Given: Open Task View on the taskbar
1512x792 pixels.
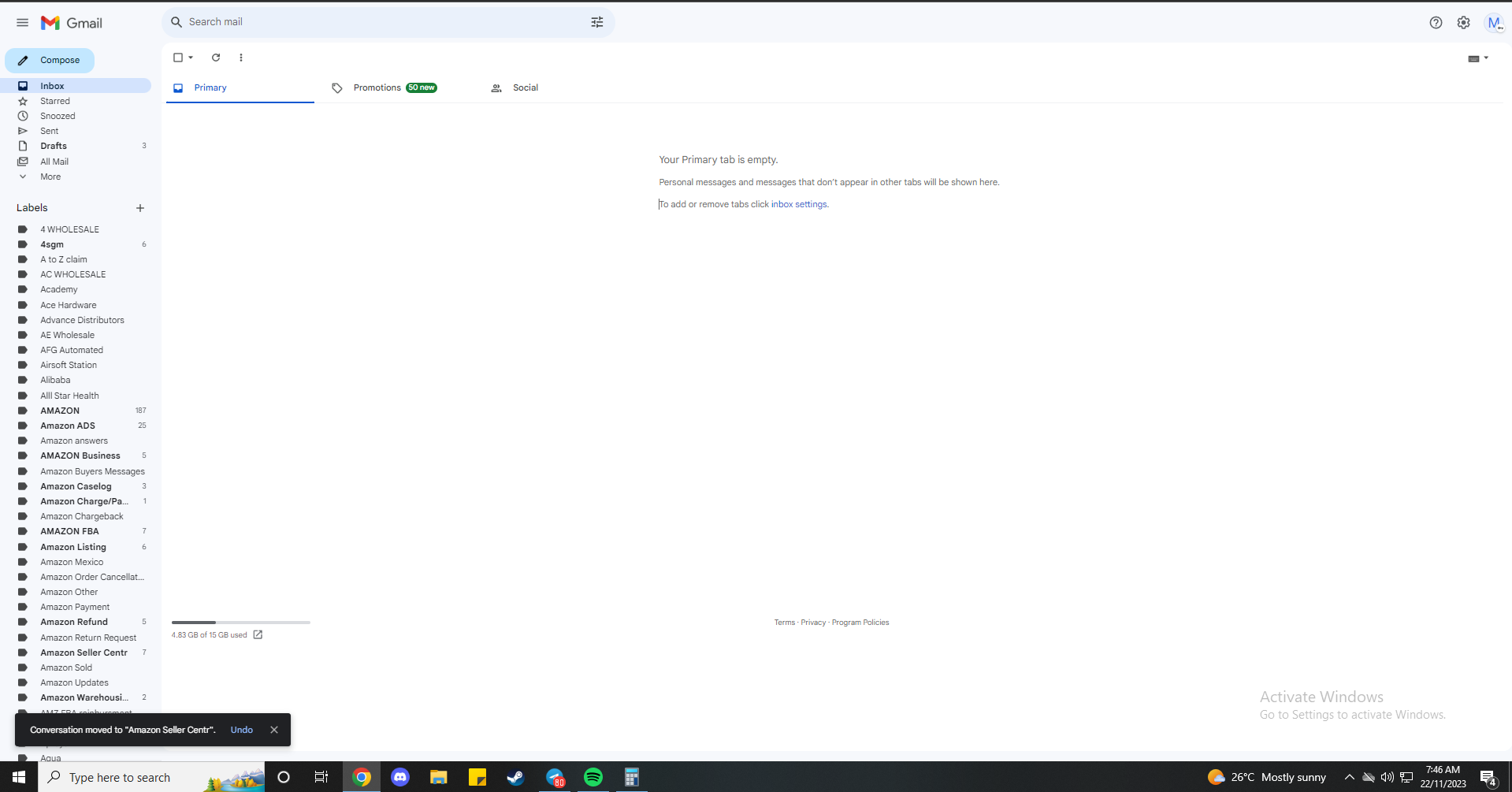Looking at the screenshot, I should (321, 777).
